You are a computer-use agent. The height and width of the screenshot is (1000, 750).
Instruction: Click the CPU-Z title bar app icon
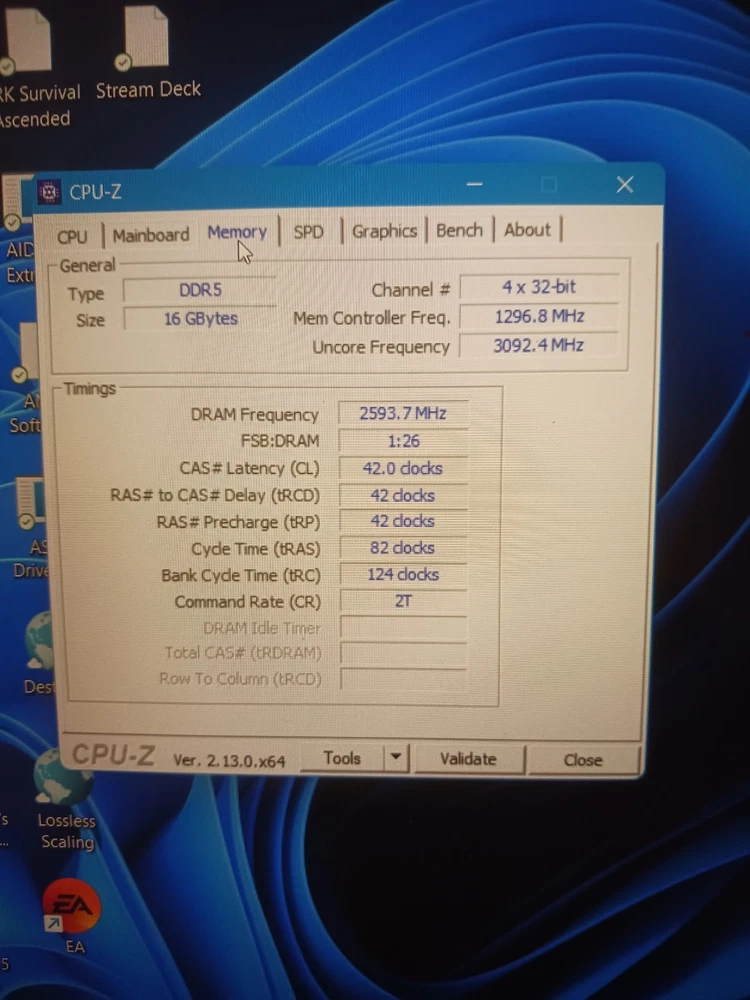pos(50,192)
